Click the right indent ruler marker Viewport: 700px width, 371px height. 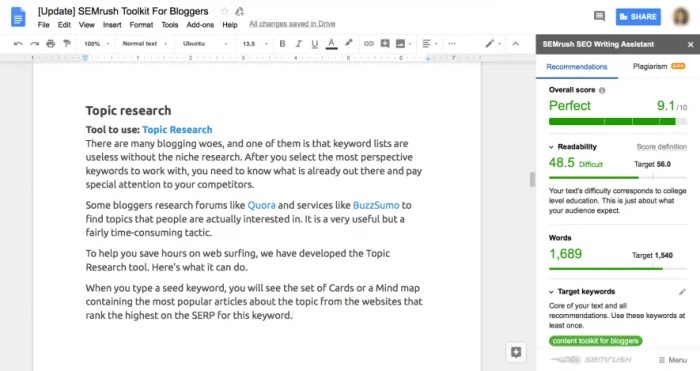pos(428,58)
